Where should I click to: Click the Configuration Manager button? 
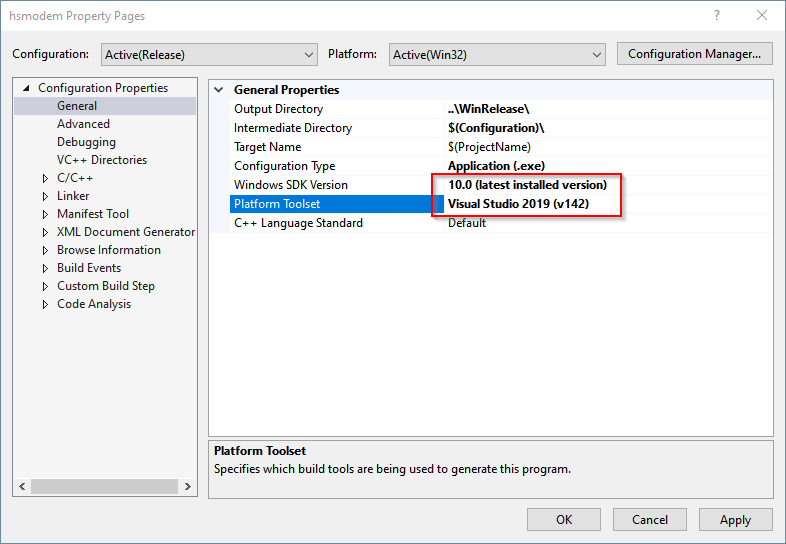click(694, 54)
